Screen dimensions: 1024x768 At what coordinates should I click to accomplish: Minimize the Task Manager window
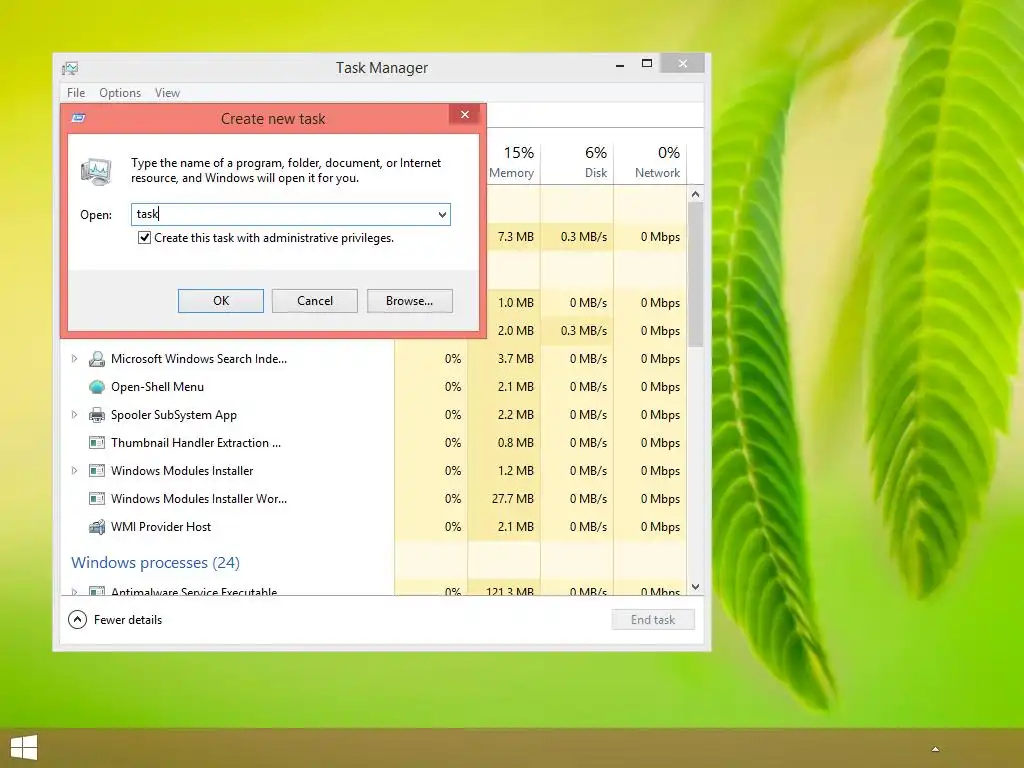click(620, 65)
